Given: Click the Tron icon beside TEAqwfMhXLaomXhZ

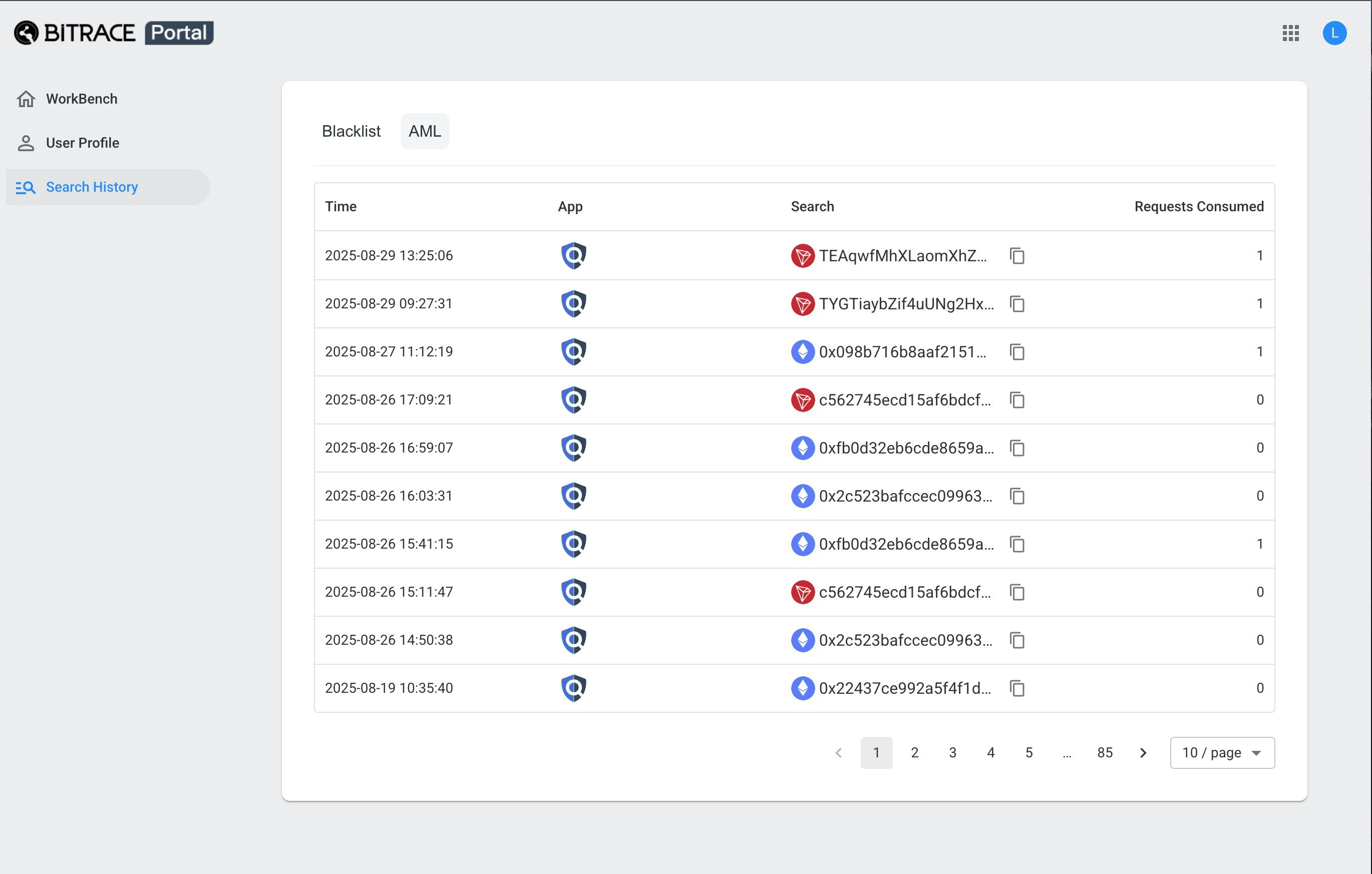Looking at the screenshot, I should tap(802, 256).
